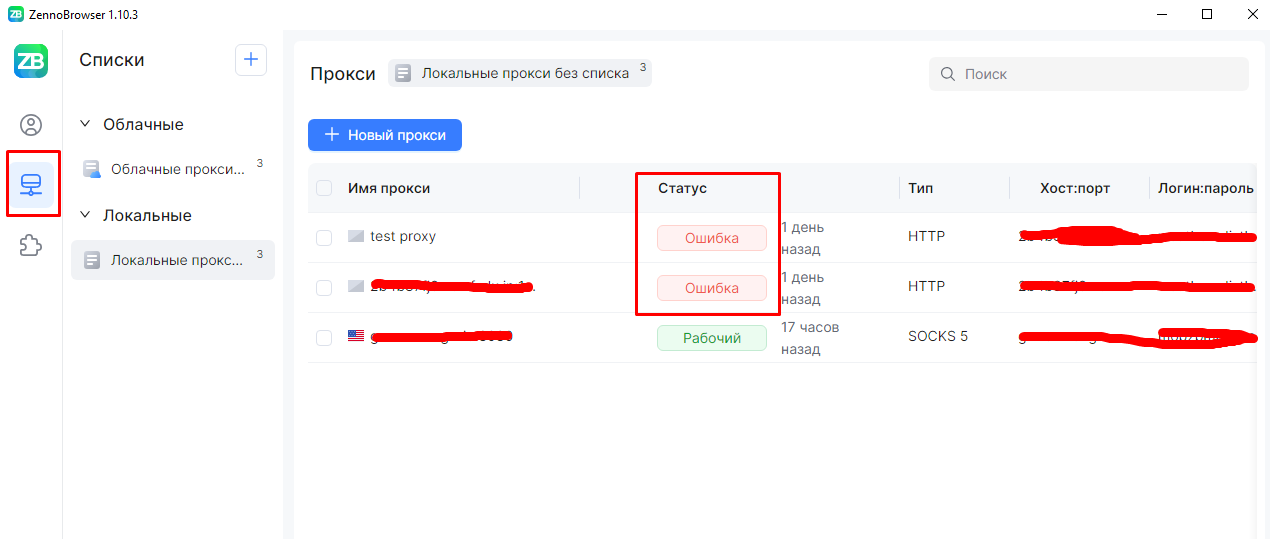Click the list icon in proxy header chip
Screen dimensions: 1270x539
click(403, 73)
